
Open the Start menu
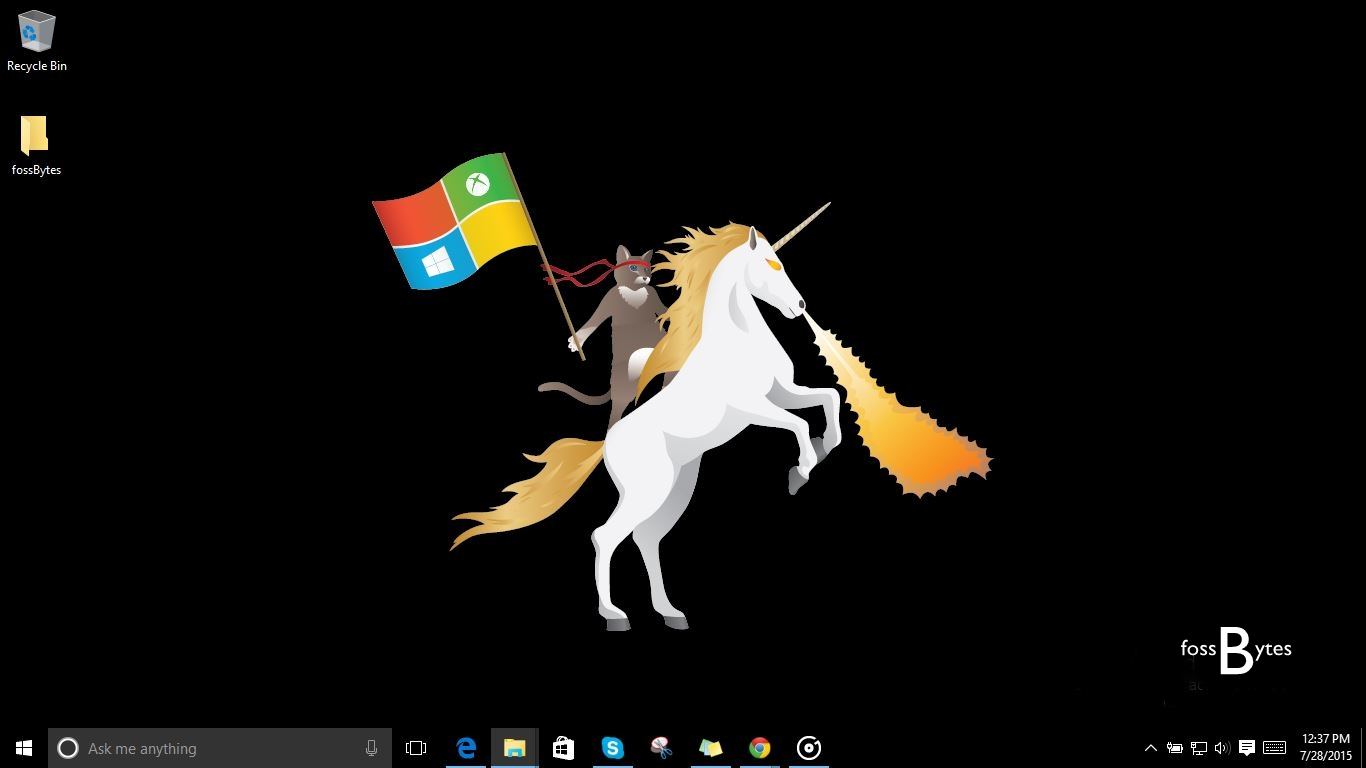pyautogui.click(x=23, y=748)
